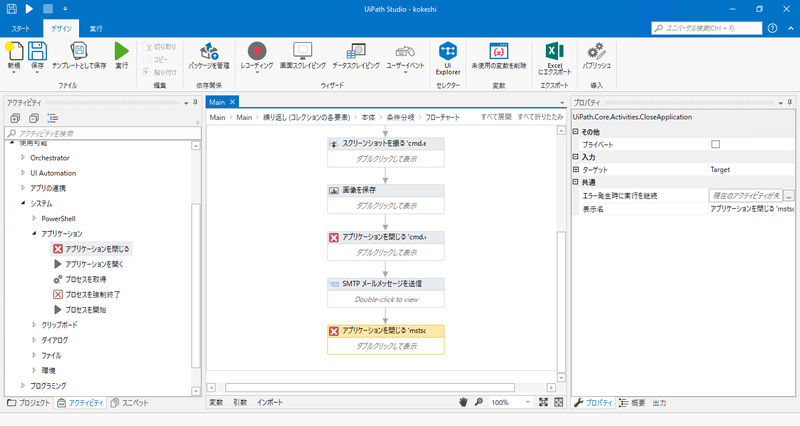Expand all in the activities panel toolbar
Image resolution: width=800 pixels, height=426 pixels.
[15, 118]
